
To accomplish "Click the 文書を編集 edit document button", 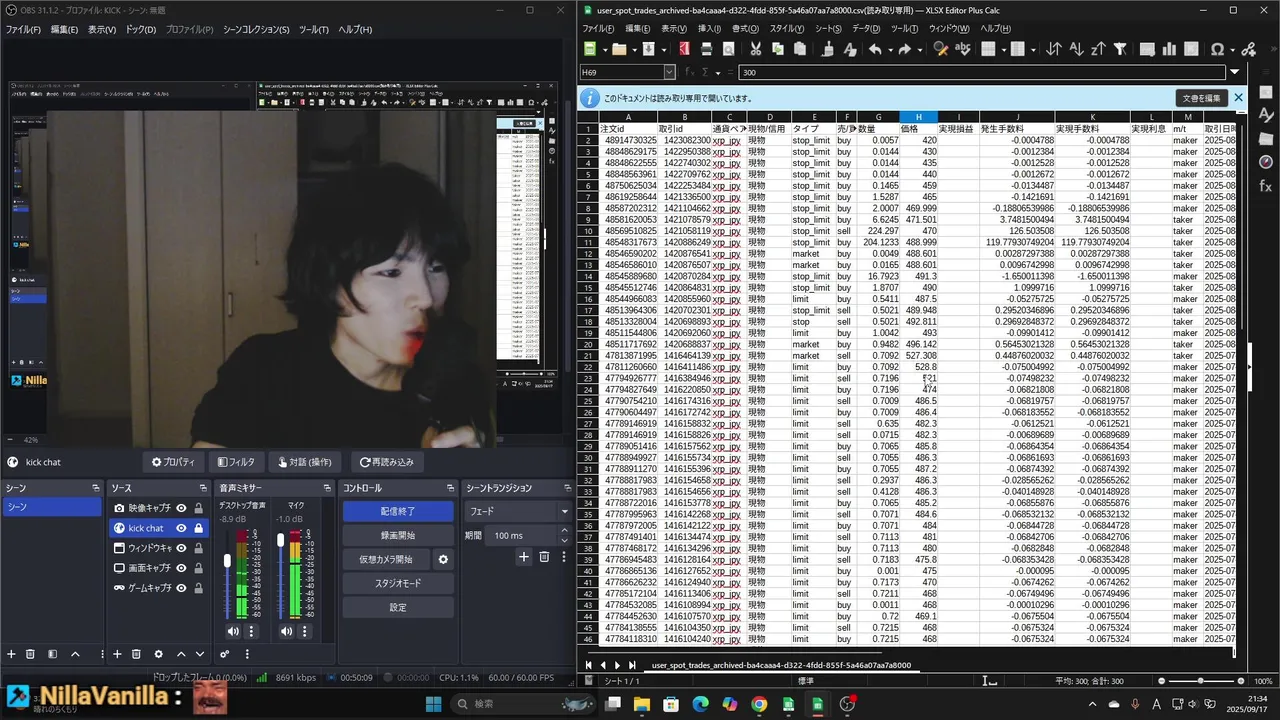I will click(1201, 98).
